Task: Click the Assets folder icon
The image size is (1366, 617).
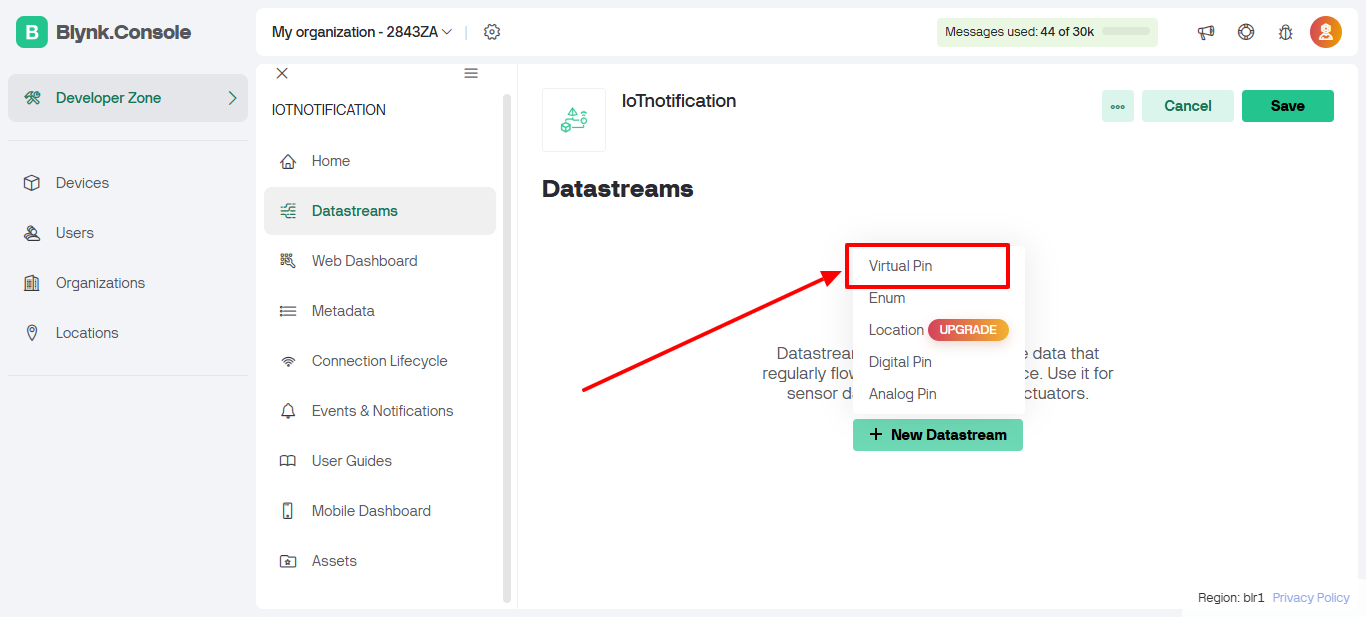Action: coord(288,561)
